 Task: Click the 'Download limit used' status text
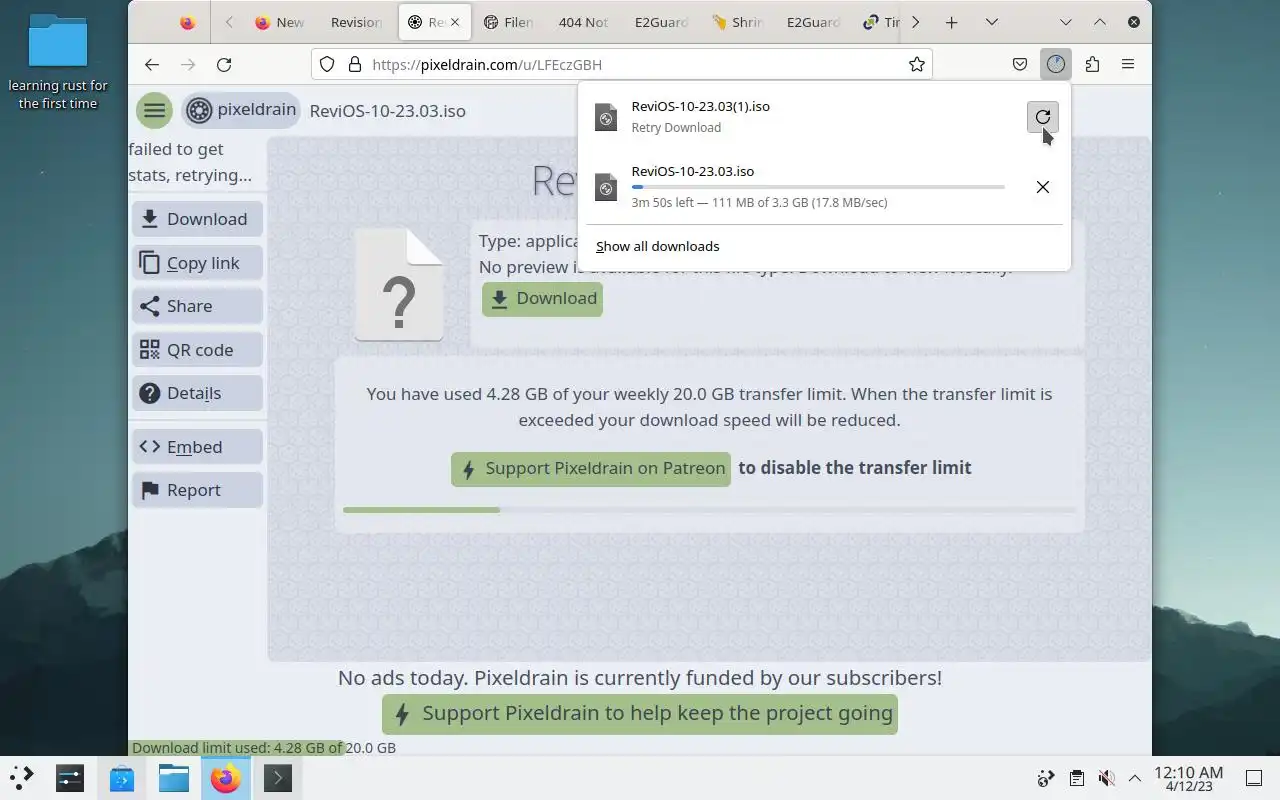click(264, 748)
